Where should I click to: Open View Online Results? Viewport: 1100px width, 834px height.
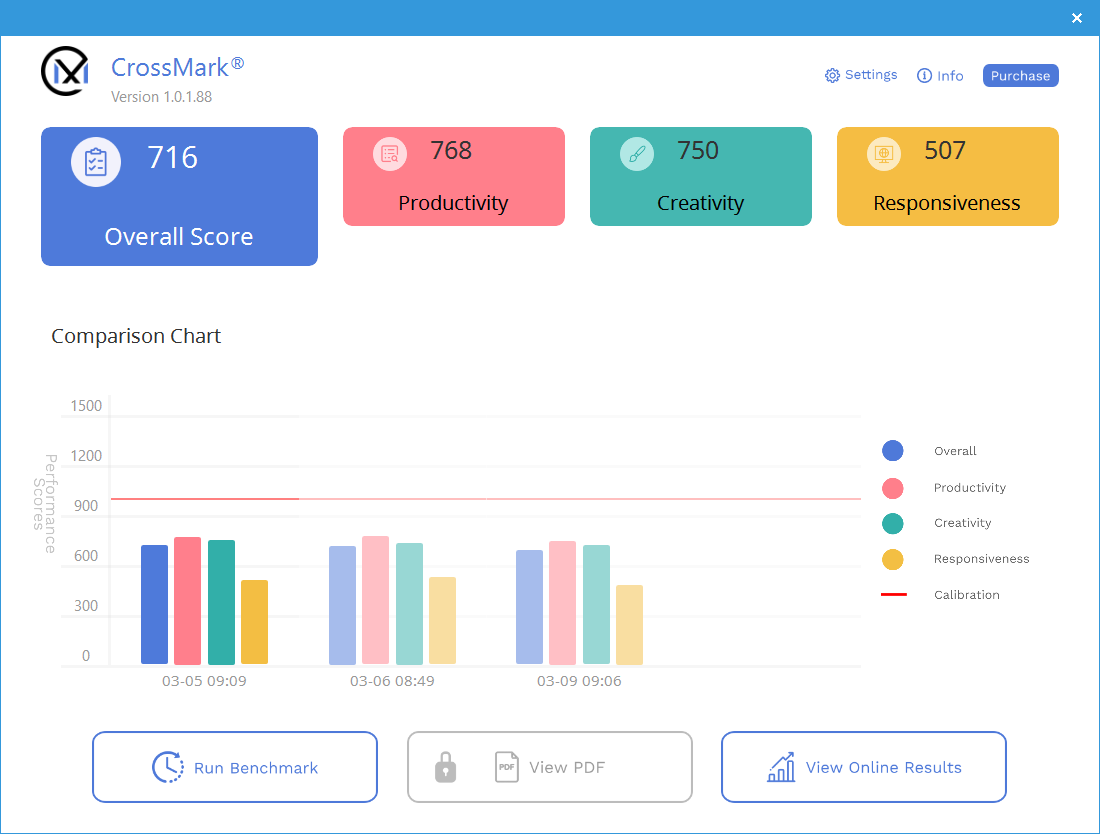tap(864, 767)
